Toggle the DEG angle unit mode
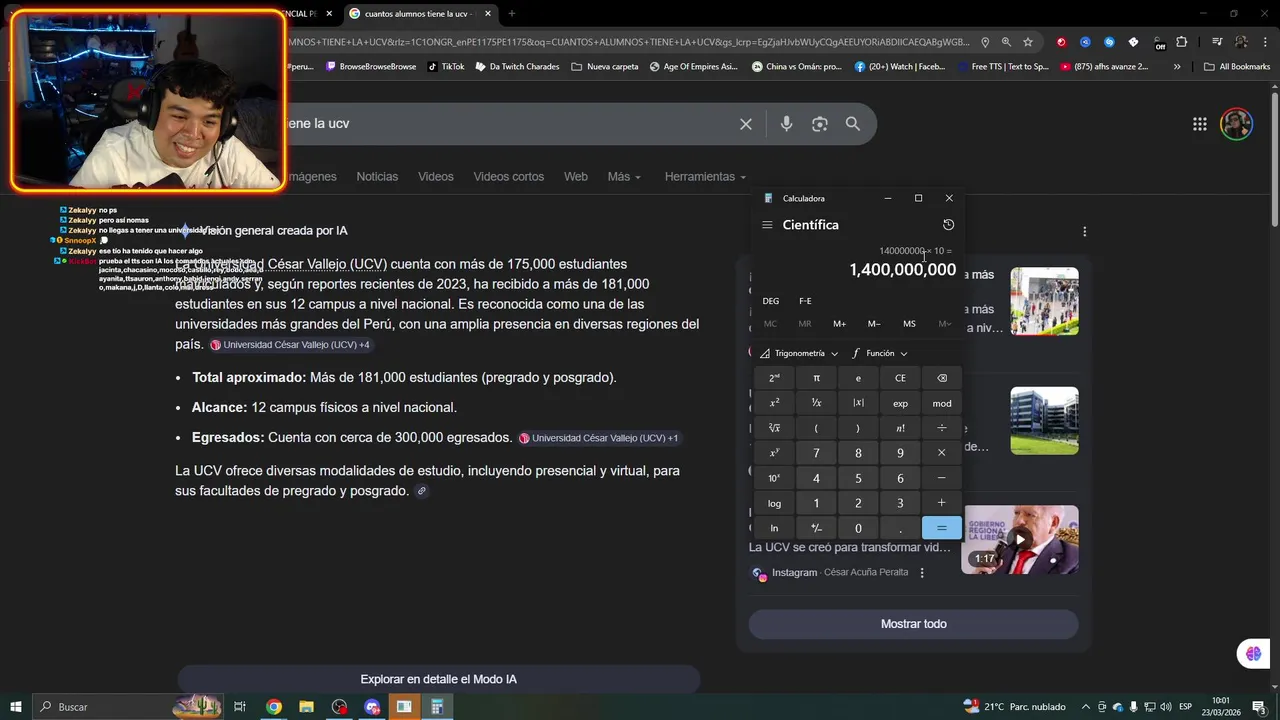This screenshot has width=1280, height=720. [771, 301]
